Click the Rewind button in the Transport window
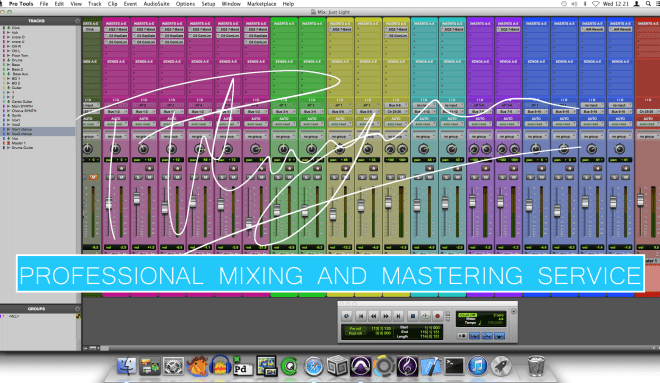This screenshot has width=660, height=383. (373, 316)
